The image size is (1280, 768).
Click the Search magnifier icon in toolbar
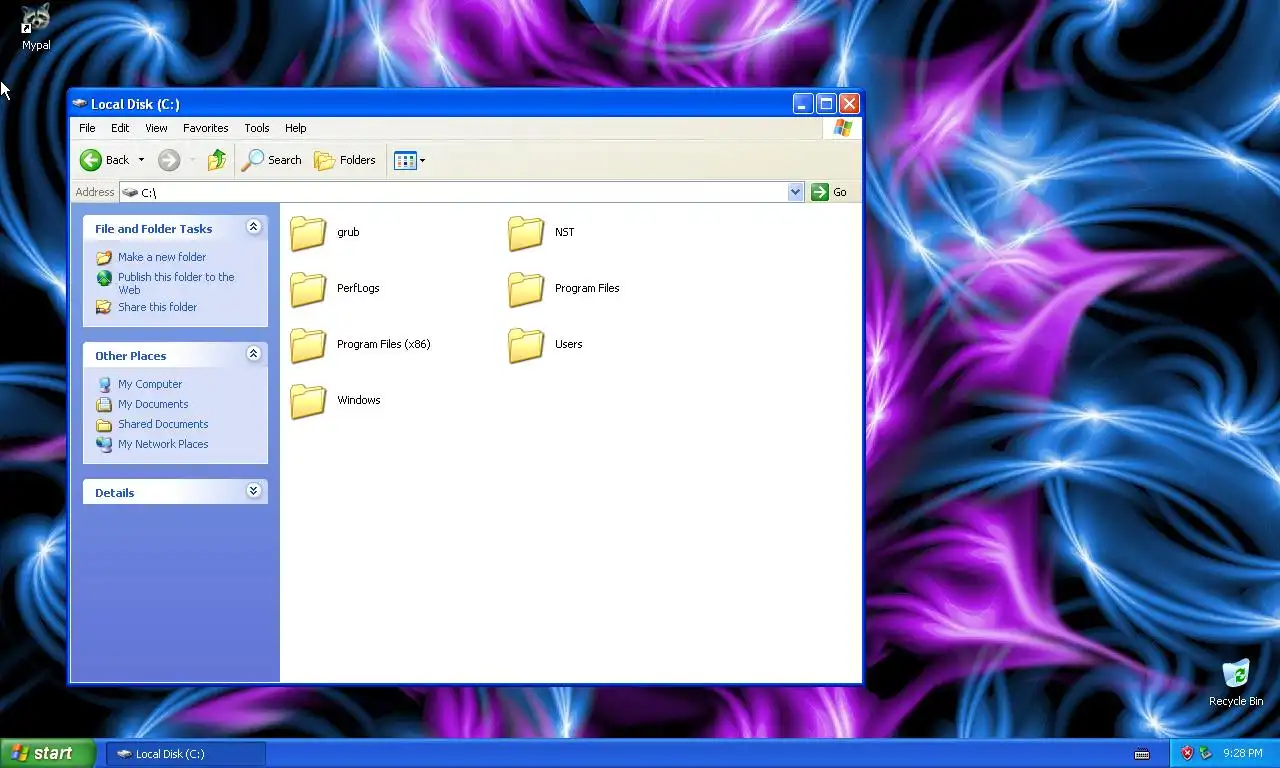tap(252, 160)
